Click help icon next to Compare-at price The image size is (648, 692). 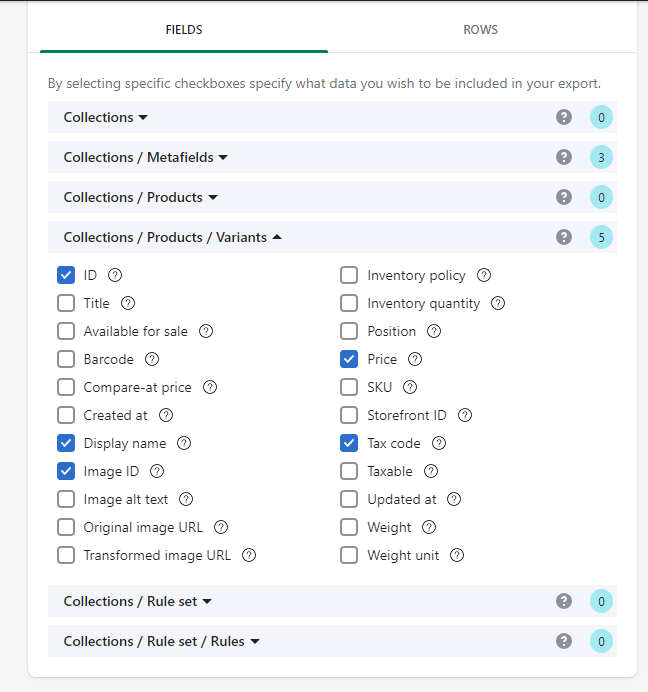pos(210,387)
